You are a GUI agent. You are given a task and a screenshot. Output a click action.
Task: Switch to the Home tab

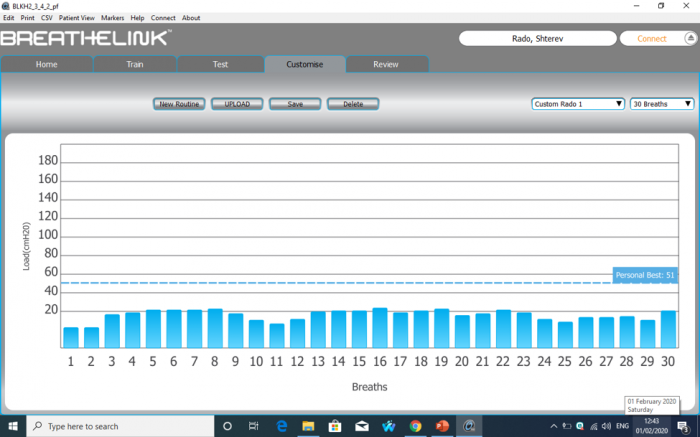tap(46, 64)
